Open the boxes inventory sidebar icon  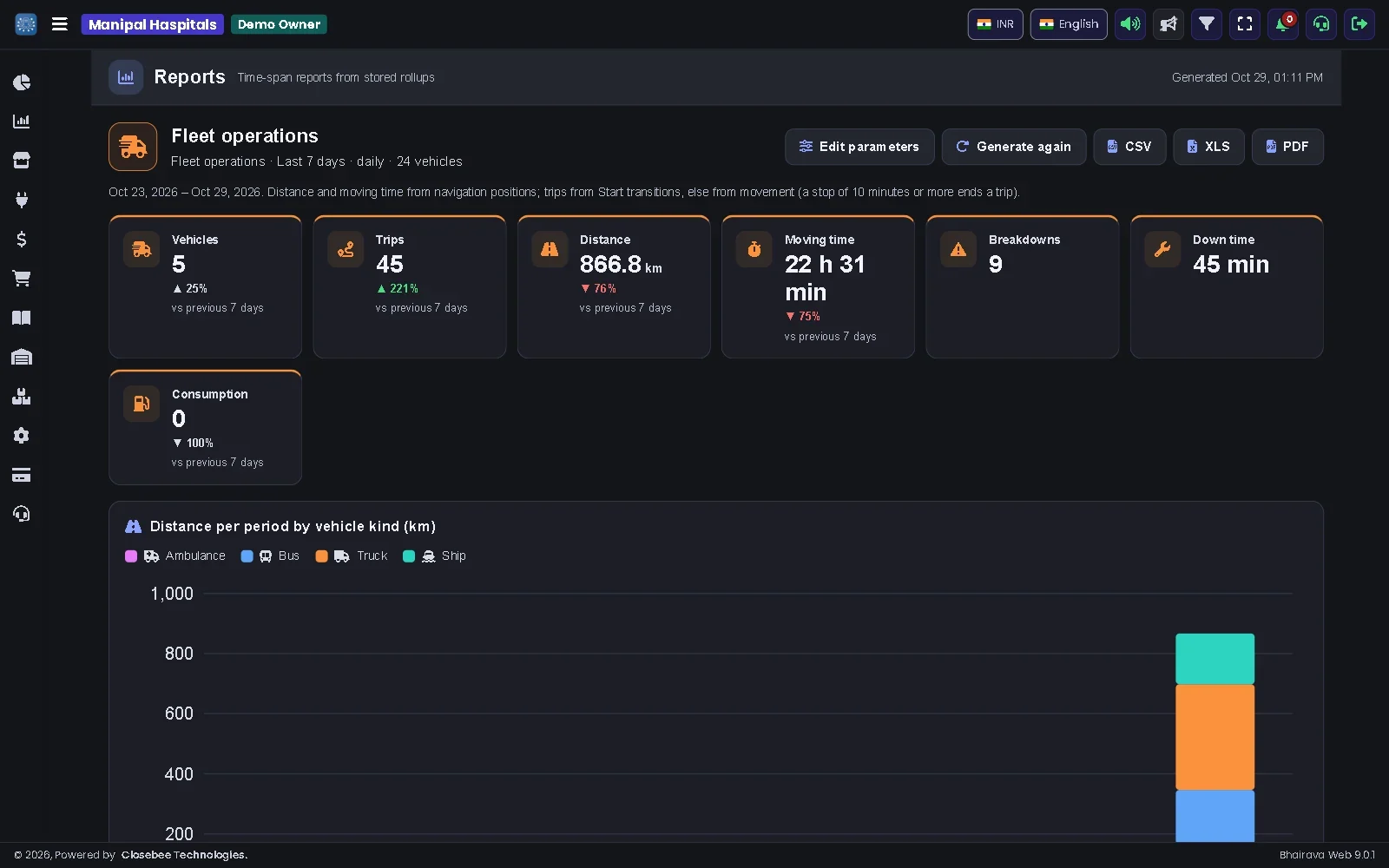click(x=22, y=397)
